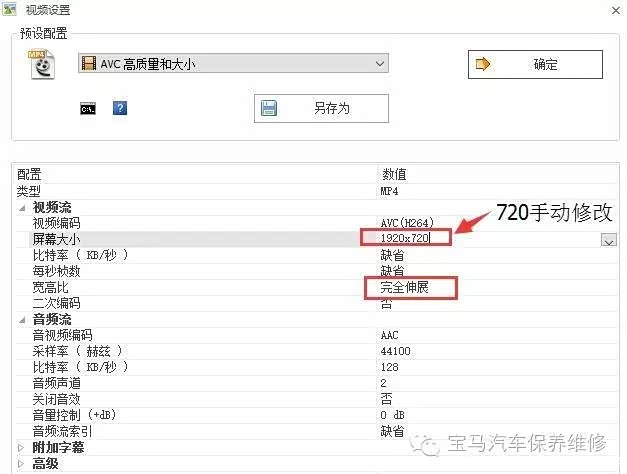Collapse the 视频流 section
Viewport: 627px width, 474px height.
(x=22, y=208)
